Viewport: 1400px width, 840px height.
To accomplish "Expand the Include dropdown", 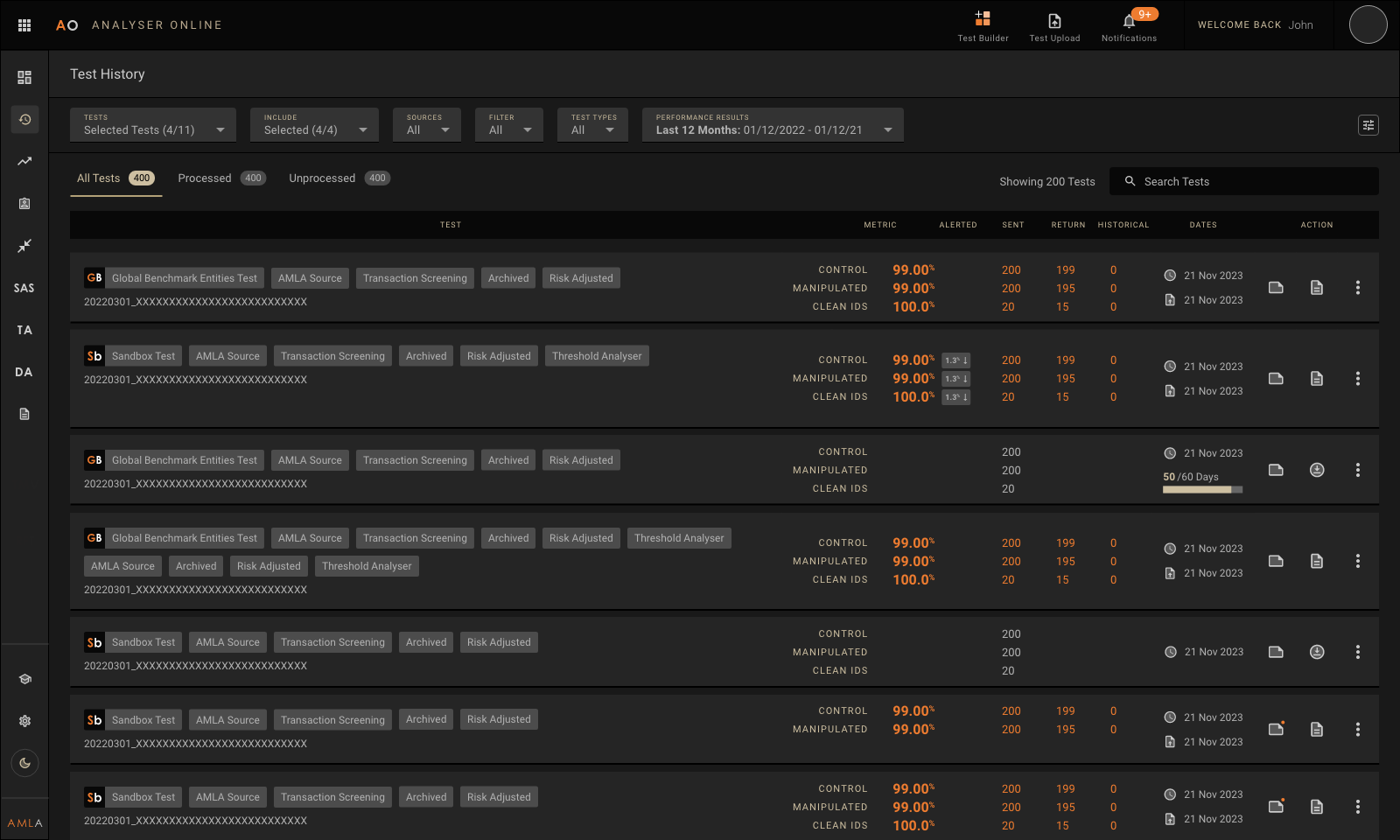I will click(x=314, y=124).
